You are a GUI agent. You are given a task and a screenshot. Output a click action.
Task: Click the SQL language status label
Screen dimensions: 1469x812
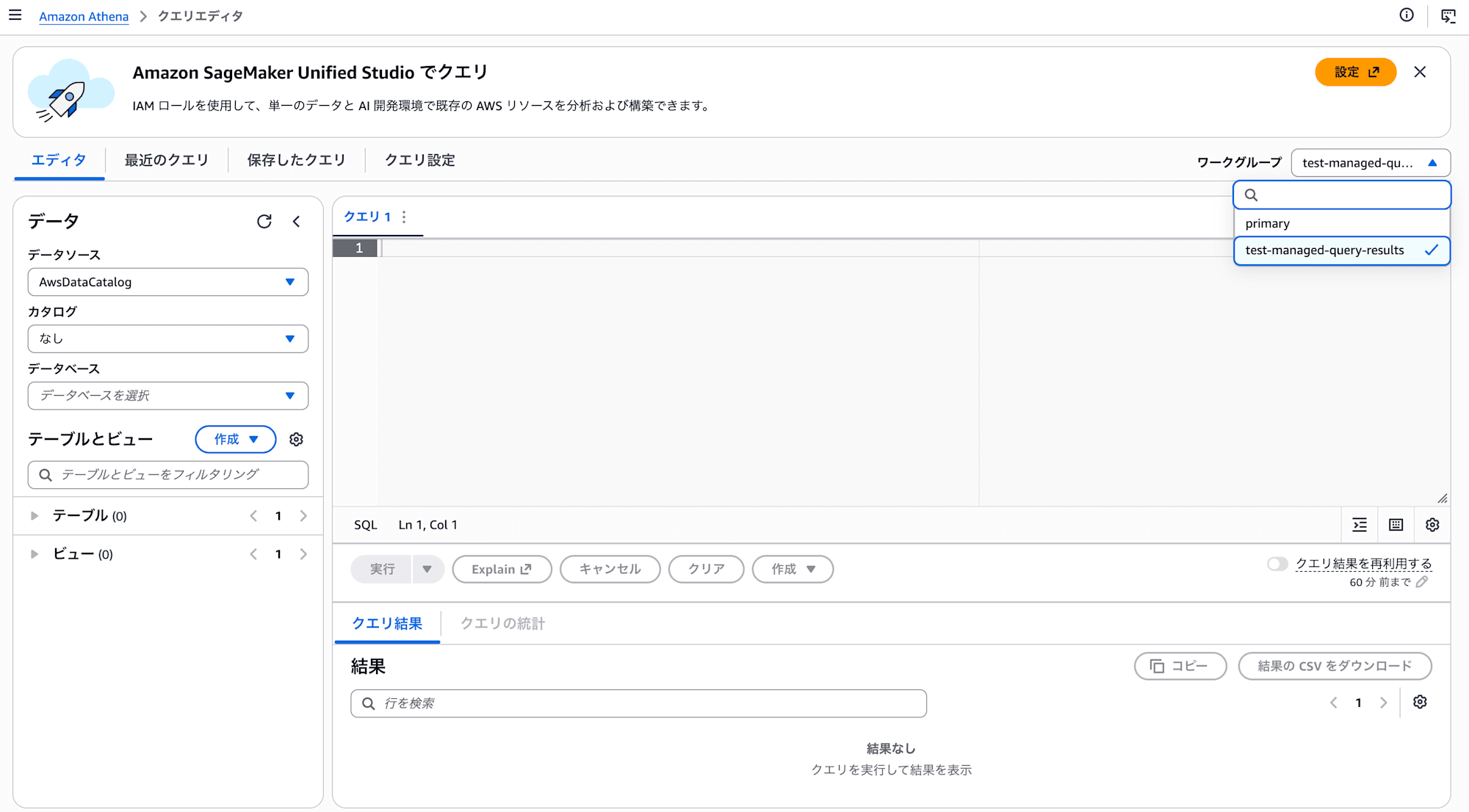tap(365, 525)
